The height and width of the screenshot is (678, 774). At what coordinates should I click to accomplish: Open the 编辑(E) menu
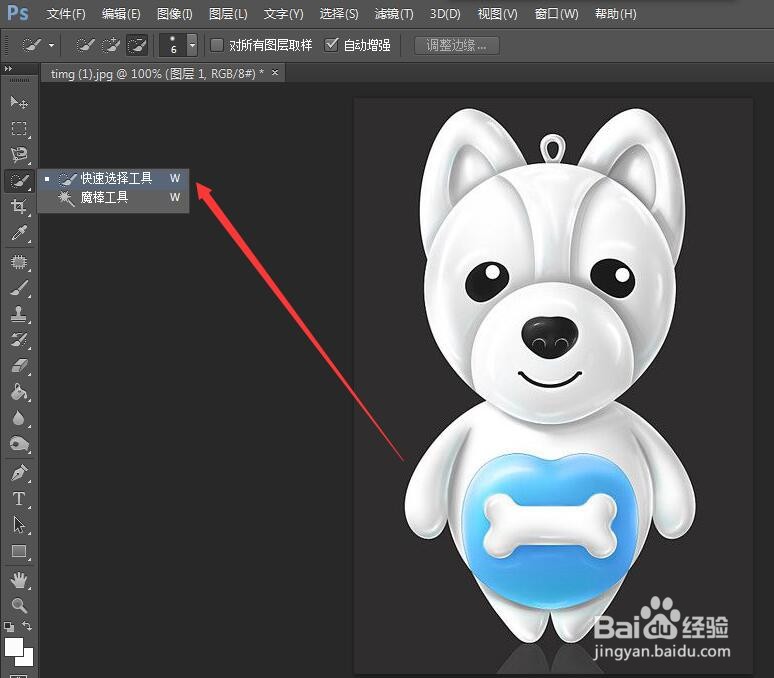[x=121, y=14]
